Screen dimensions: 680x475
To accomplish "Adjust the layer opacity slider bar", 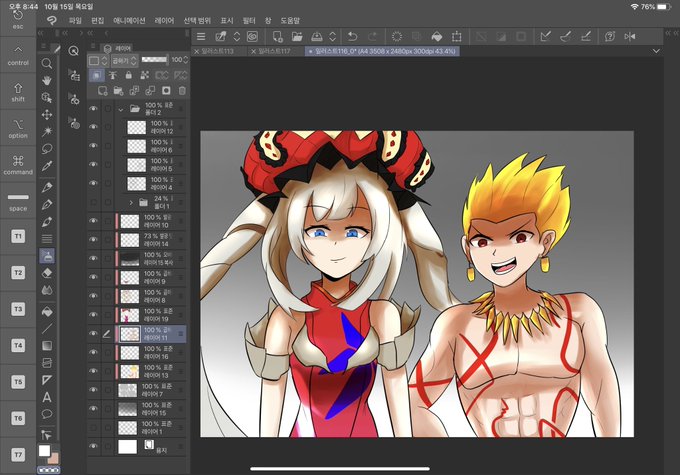I will tap(155, 59).
